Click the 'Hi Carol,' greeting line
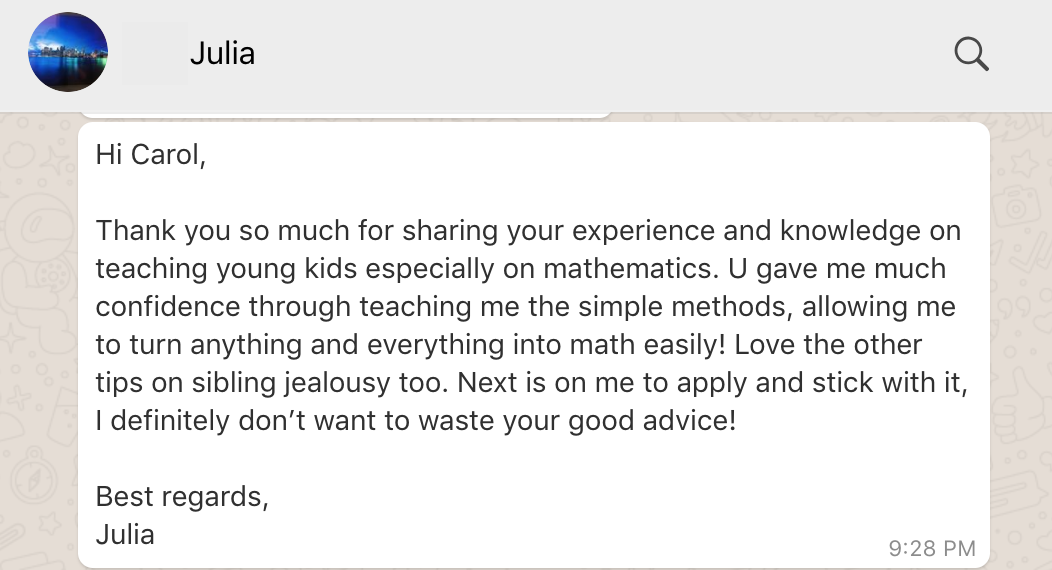This screenshot has width=1052, height=570. point(150,155)
